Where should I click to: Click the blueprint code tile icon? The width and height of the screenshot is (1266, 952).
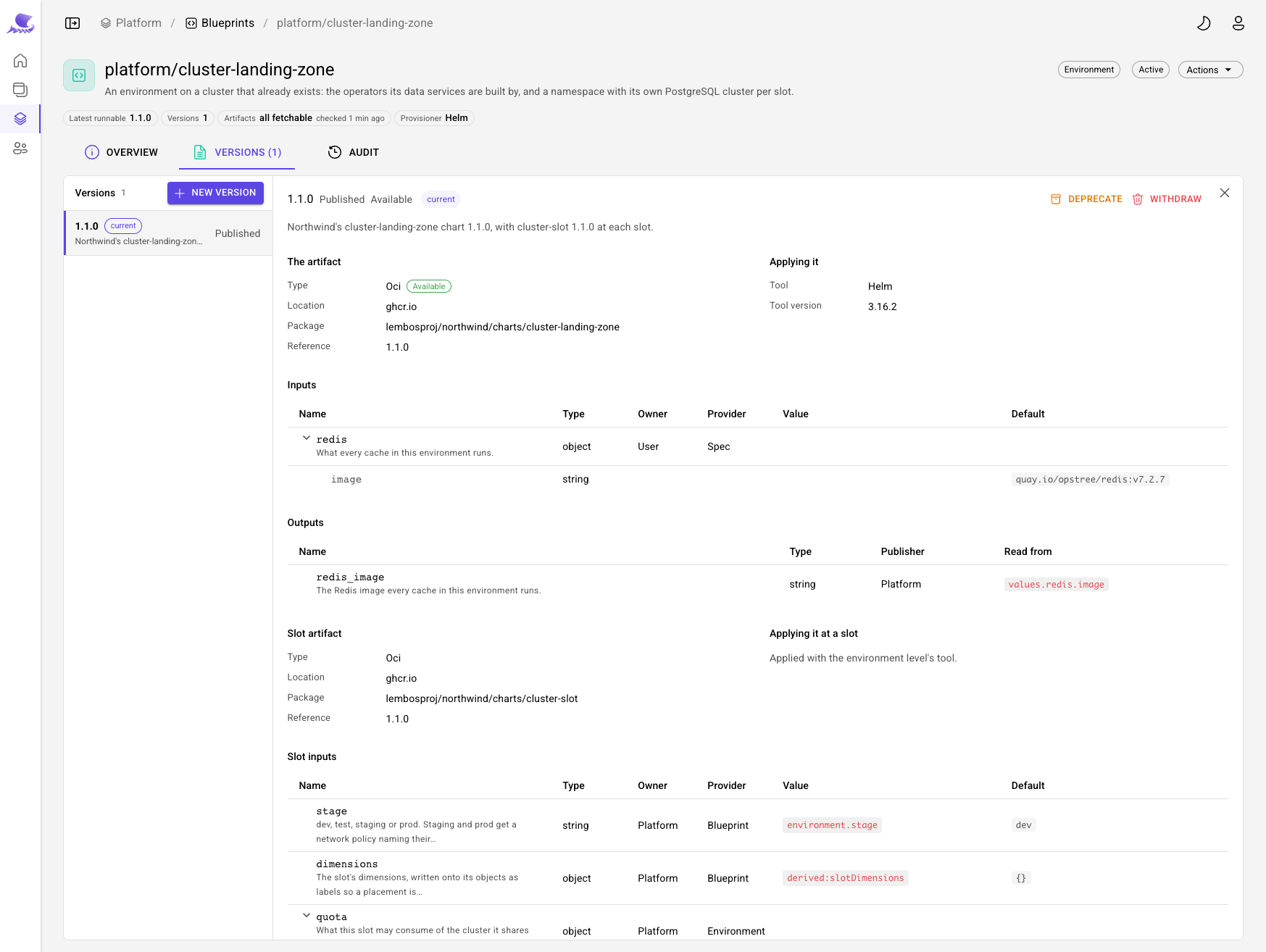79,75
